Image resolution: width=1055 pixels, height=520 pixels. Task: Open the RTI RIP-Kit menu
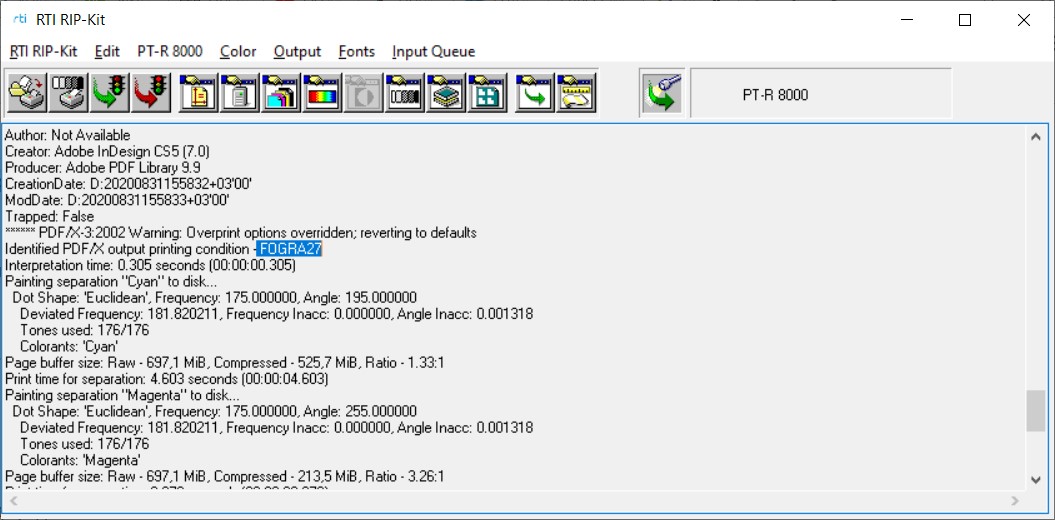[44, 52]
